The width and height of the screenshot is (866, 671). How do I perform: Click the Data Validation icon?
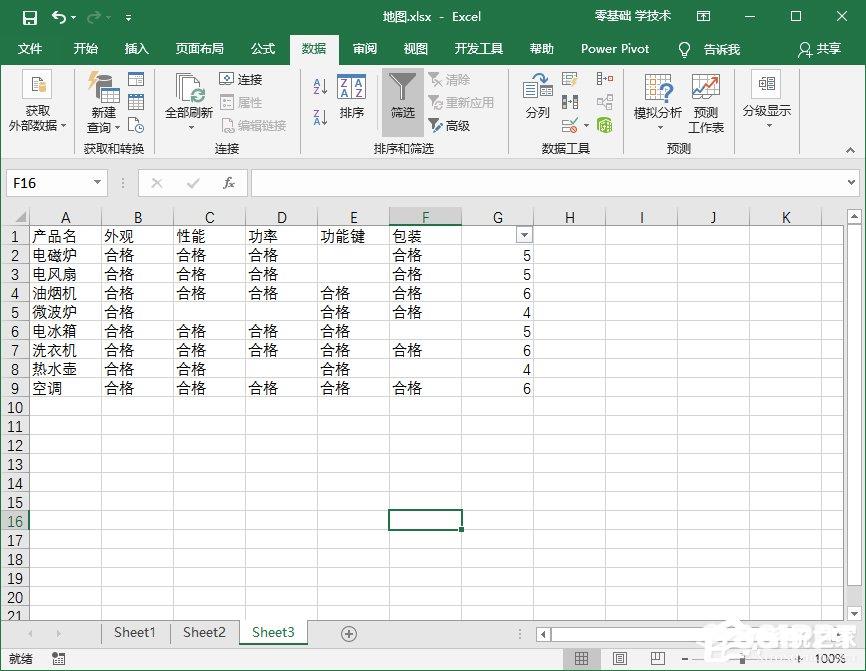(x=569, y=125)
